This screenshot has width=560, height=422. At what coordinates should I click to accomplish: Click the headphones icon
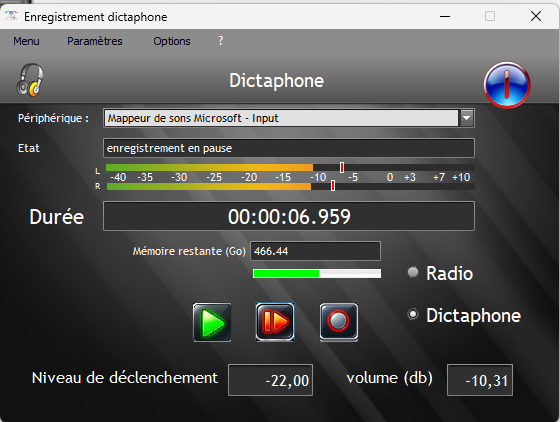click(x=30, y=80)
